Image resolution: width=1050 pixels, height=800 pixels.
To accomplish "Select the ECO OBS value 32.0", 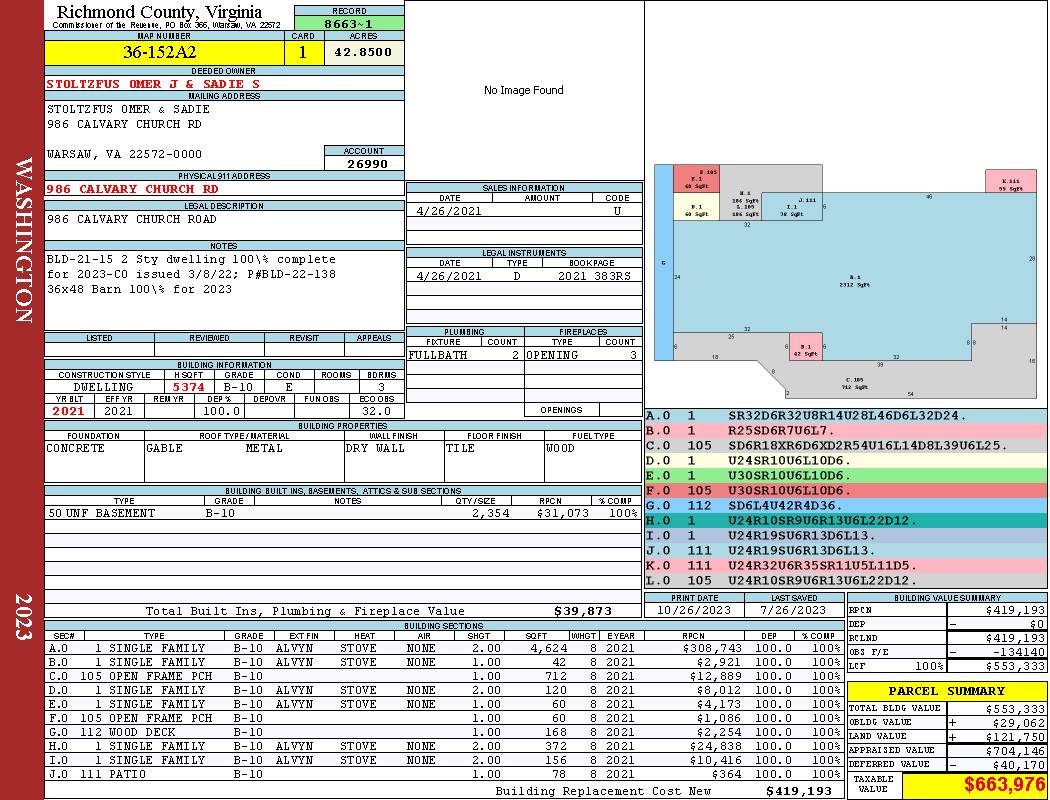I will (376, 411).
